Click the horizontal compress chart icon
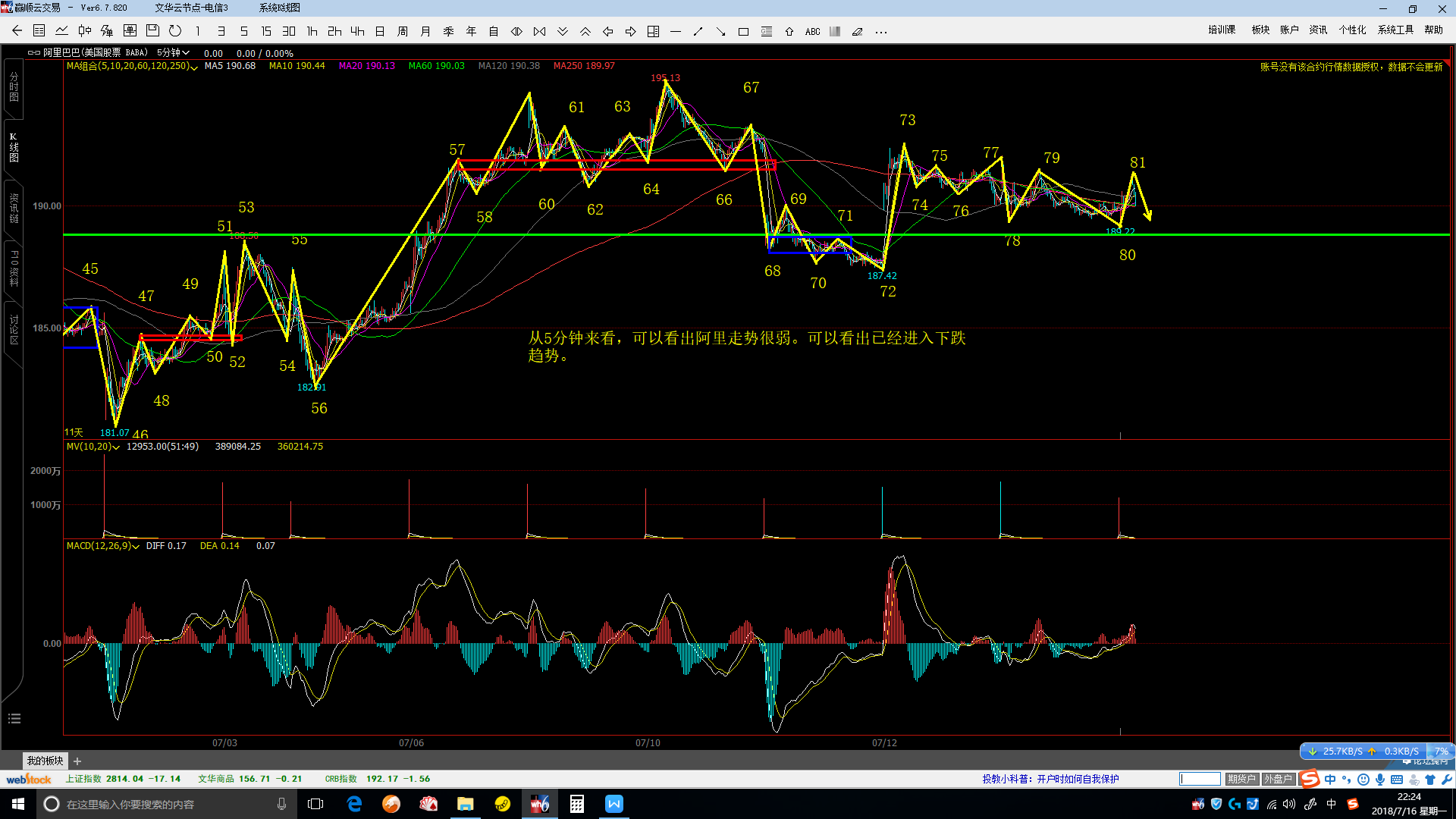 [x=539, y=31]
